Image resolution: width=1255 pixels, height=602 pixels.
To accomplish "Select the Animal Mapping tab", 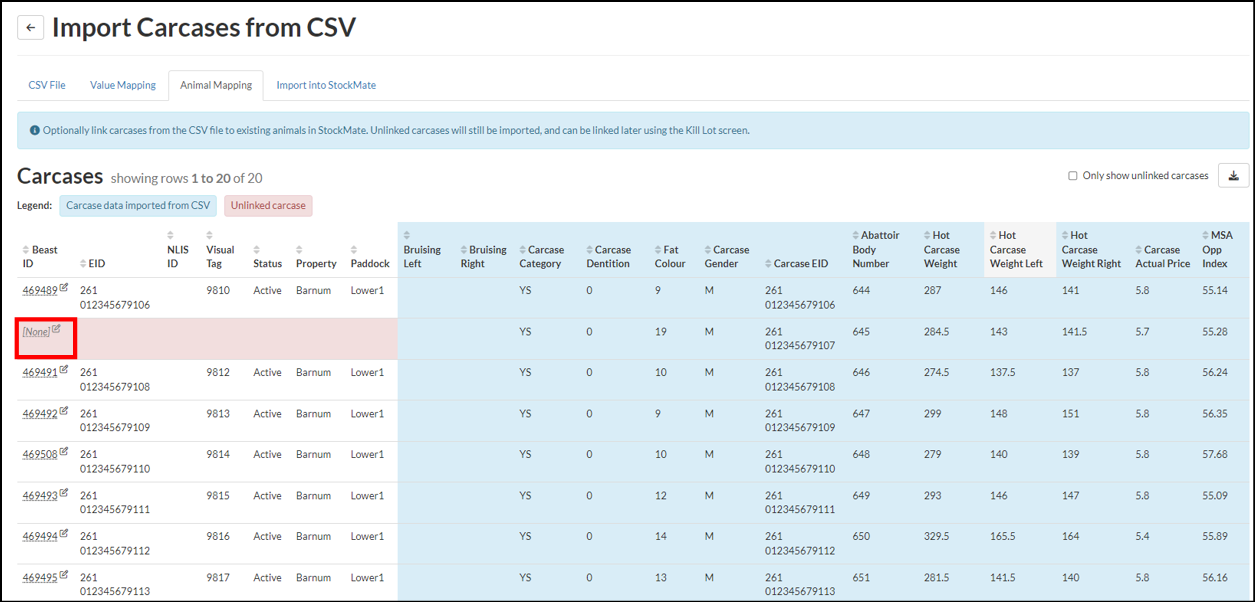I will (215, 85).
